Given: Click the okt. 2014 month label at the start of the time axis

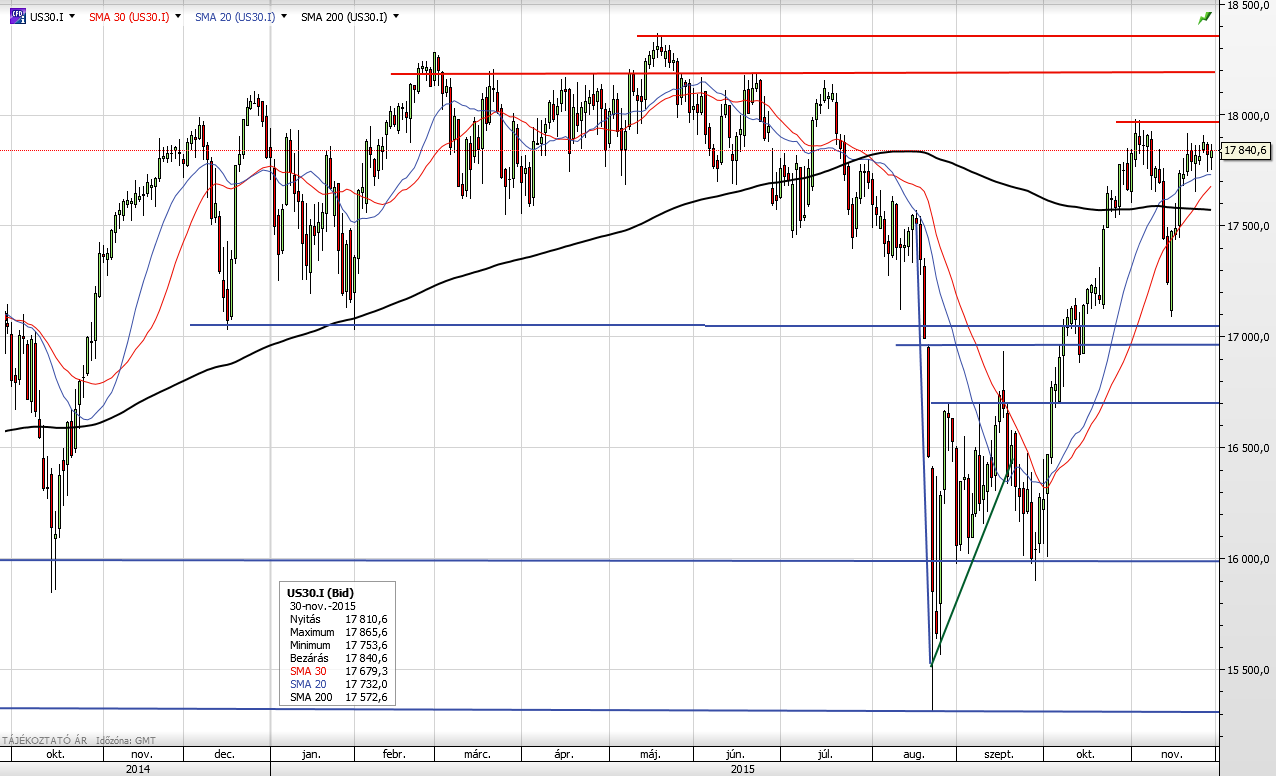Looking at the screenshot, I should coord(54,753).
